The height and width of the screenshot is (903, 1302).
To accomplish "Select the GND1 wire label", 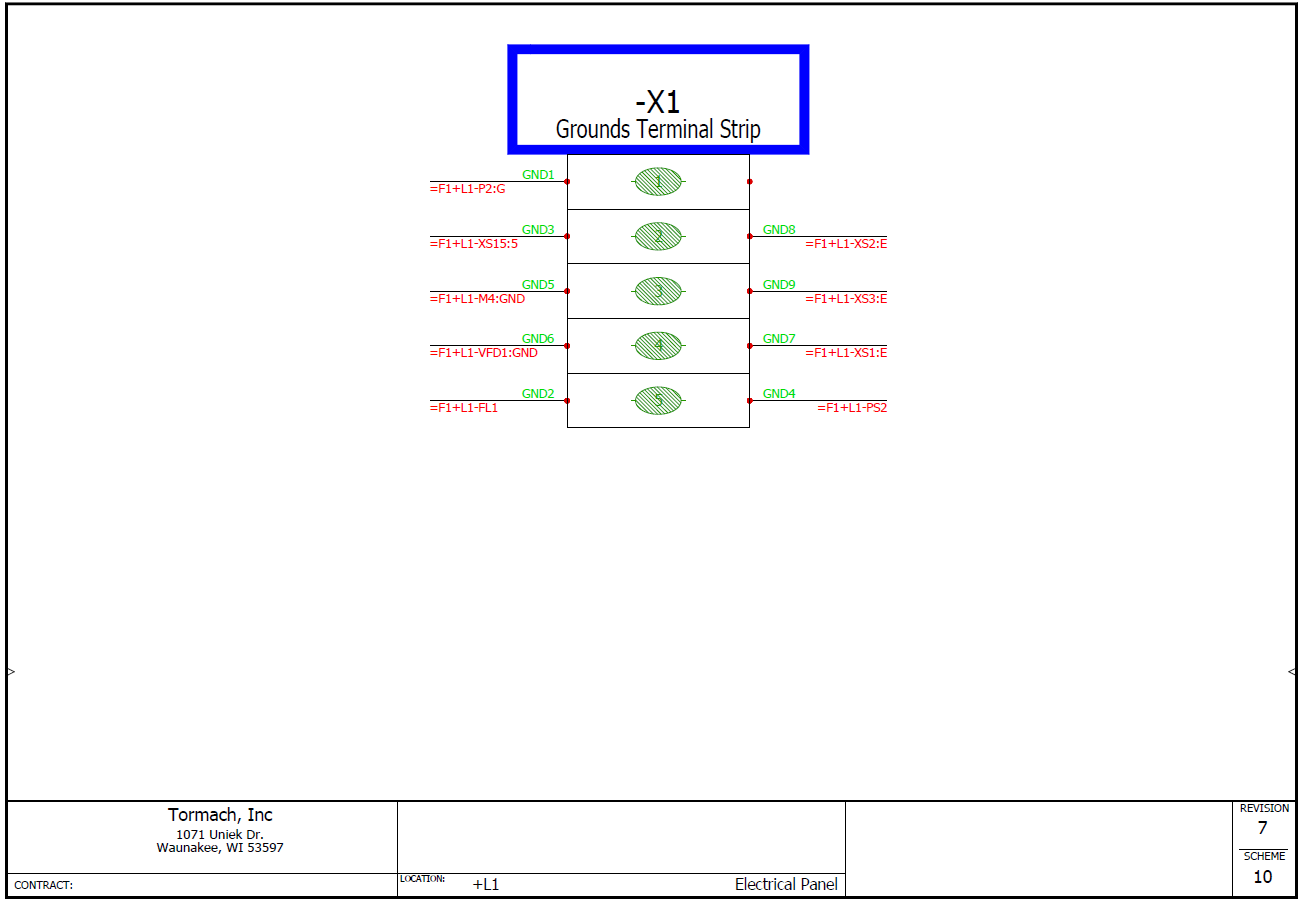I will coord(538,175).
